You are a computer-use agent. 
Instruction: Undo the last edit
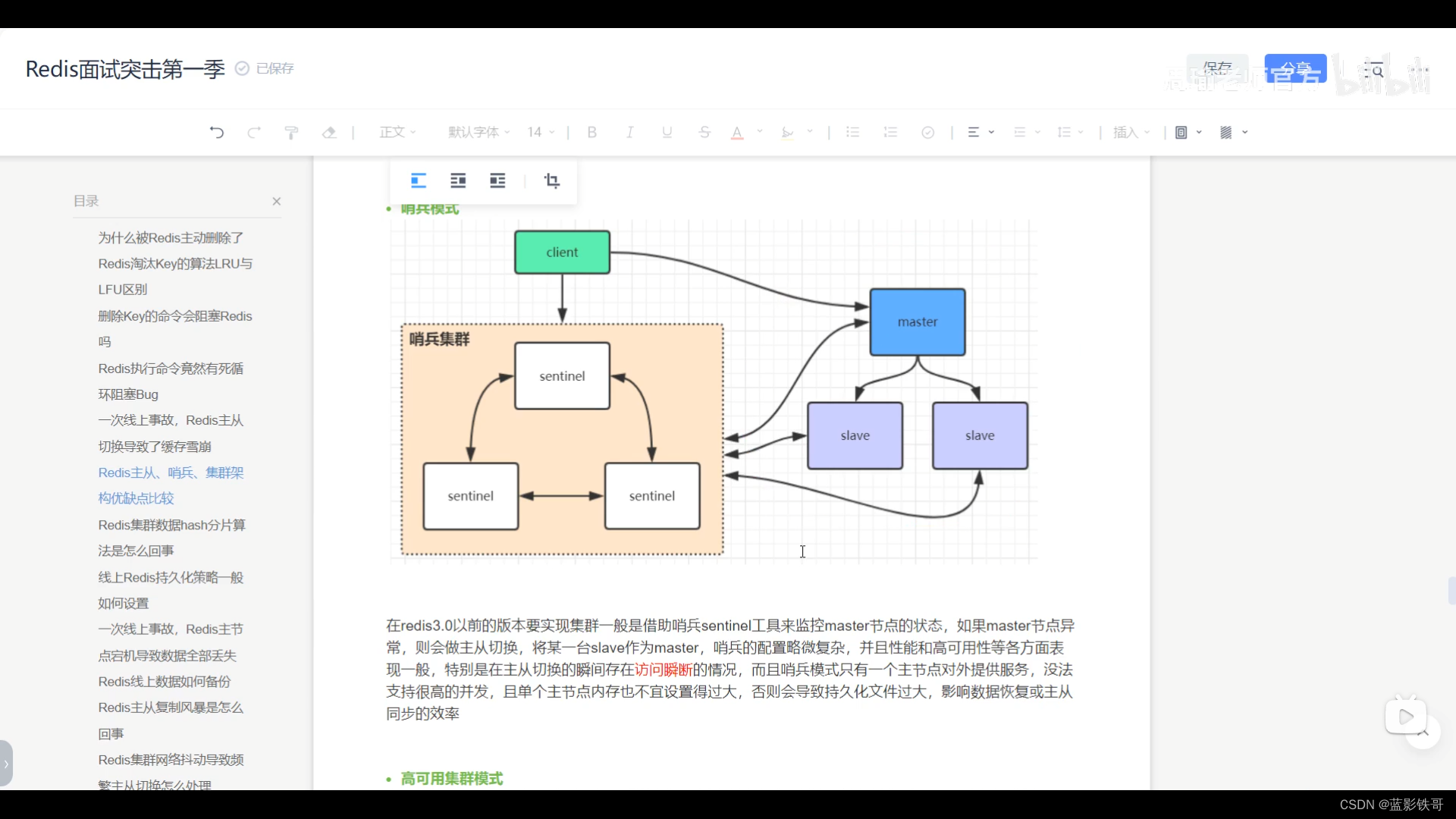point(217,133)
